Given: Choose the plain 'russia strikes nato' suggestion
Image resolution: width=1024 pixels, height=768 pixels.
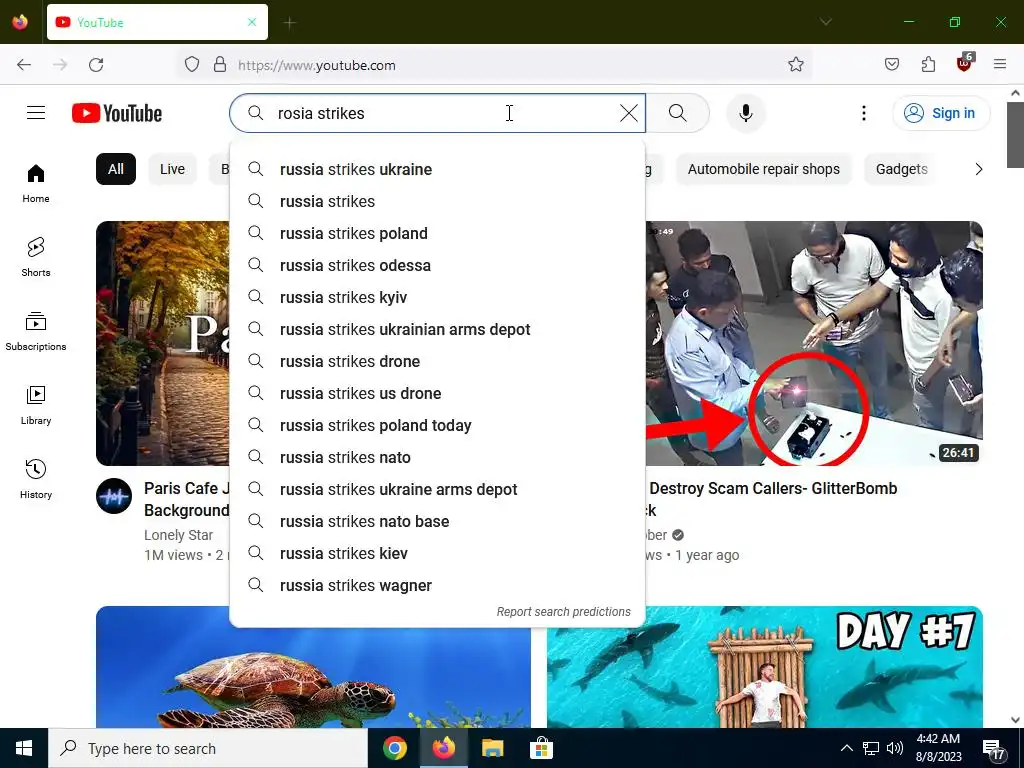Looking at the screenshot, I should [438, 457].
